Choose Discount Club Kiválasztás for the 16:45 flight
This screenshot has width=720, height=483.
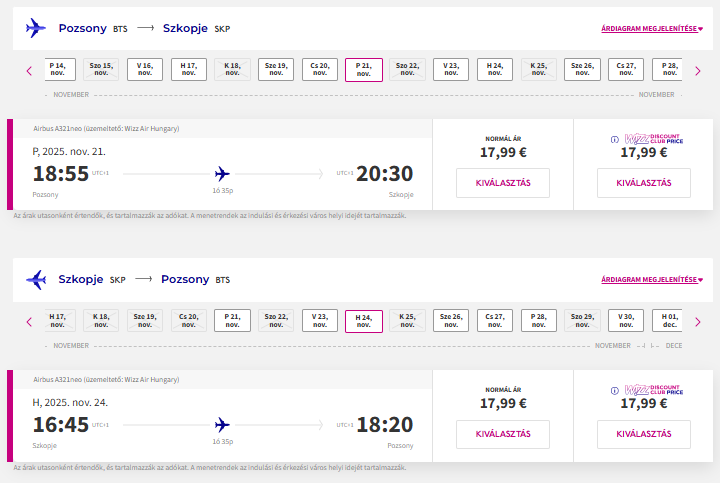tap(644, 434)
